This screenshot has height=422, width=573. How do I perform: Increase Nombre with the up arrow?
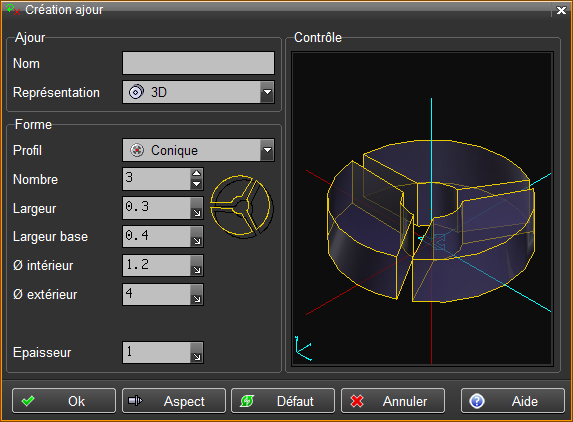[x=197, y=173]
